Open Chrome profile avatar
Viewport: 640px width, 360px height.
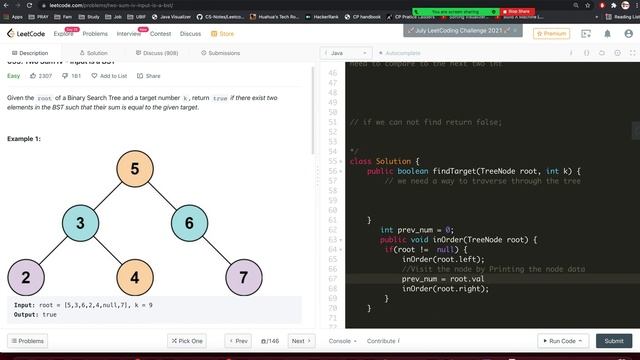click(x=625, y=5)
